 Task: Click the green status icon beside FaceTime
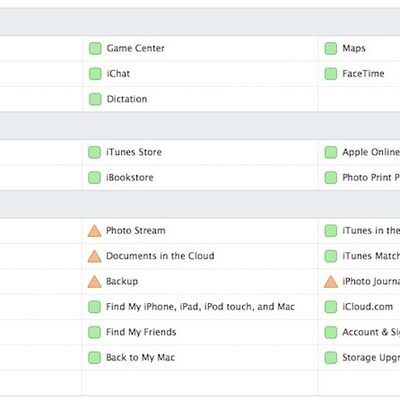[x=331, y=74]
